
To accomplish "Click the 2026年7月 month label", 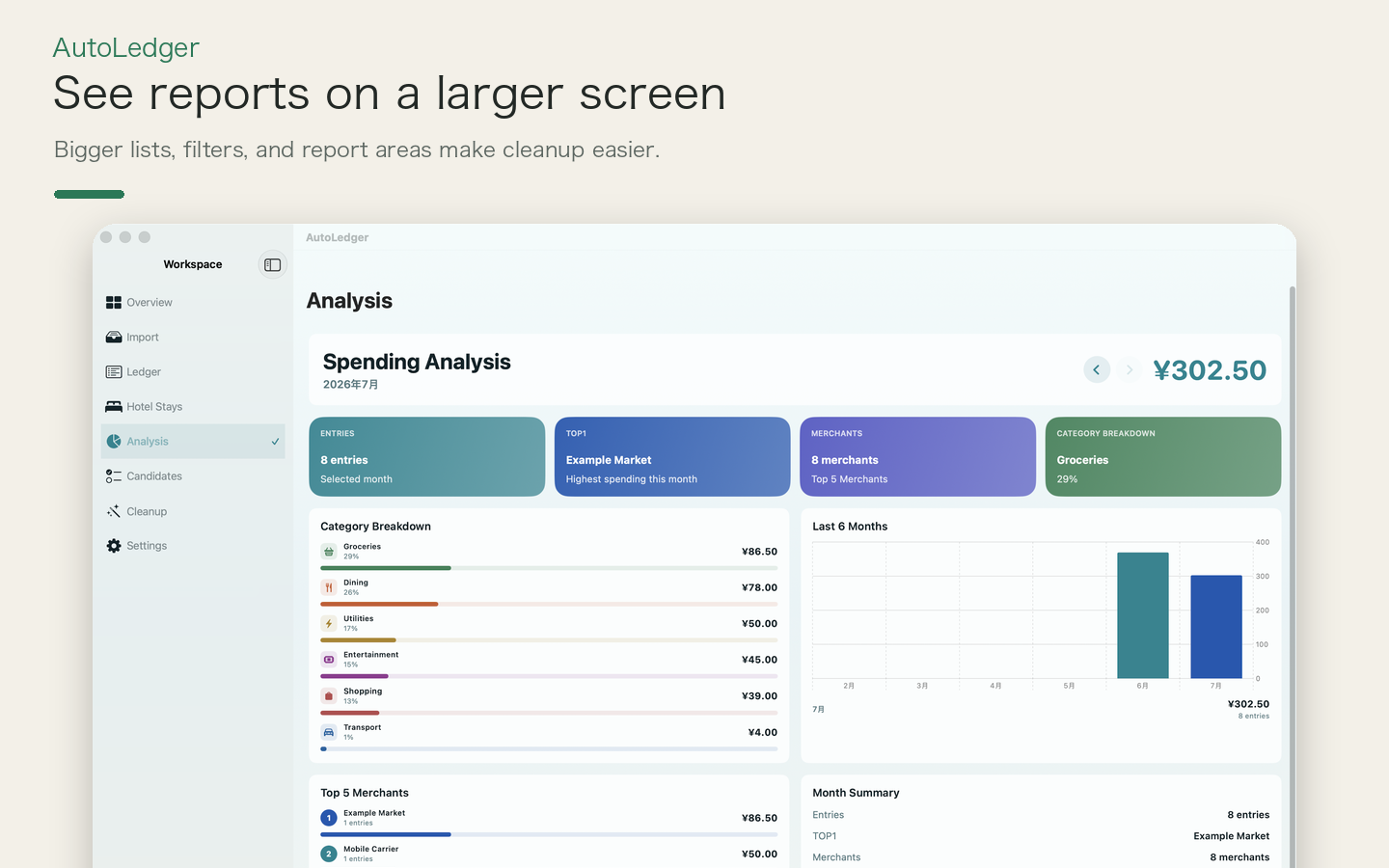I will tap(350, 385).
